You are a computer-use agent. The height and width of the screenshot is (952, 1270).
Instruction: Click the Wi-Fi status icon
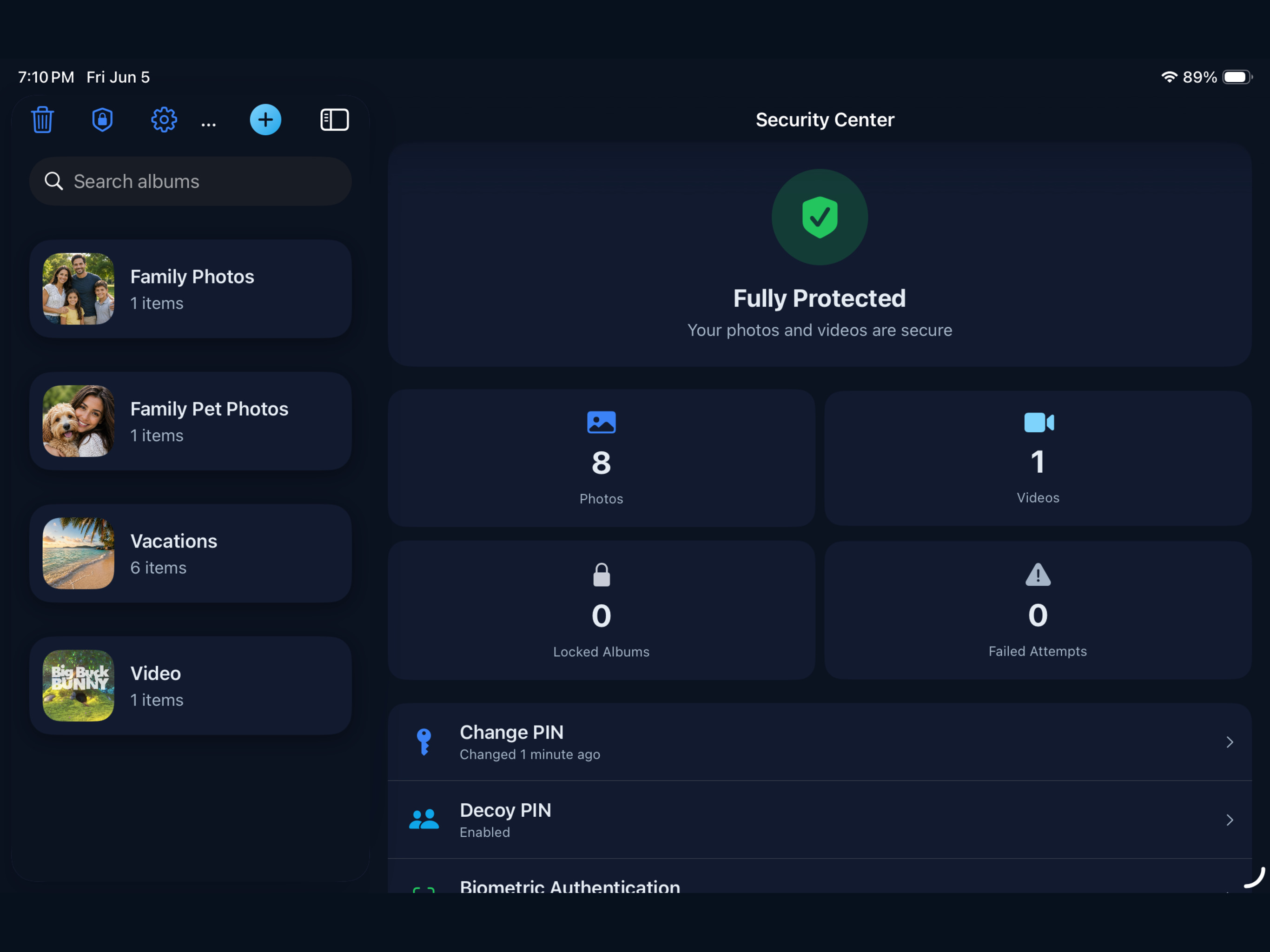coord(1169,77)
